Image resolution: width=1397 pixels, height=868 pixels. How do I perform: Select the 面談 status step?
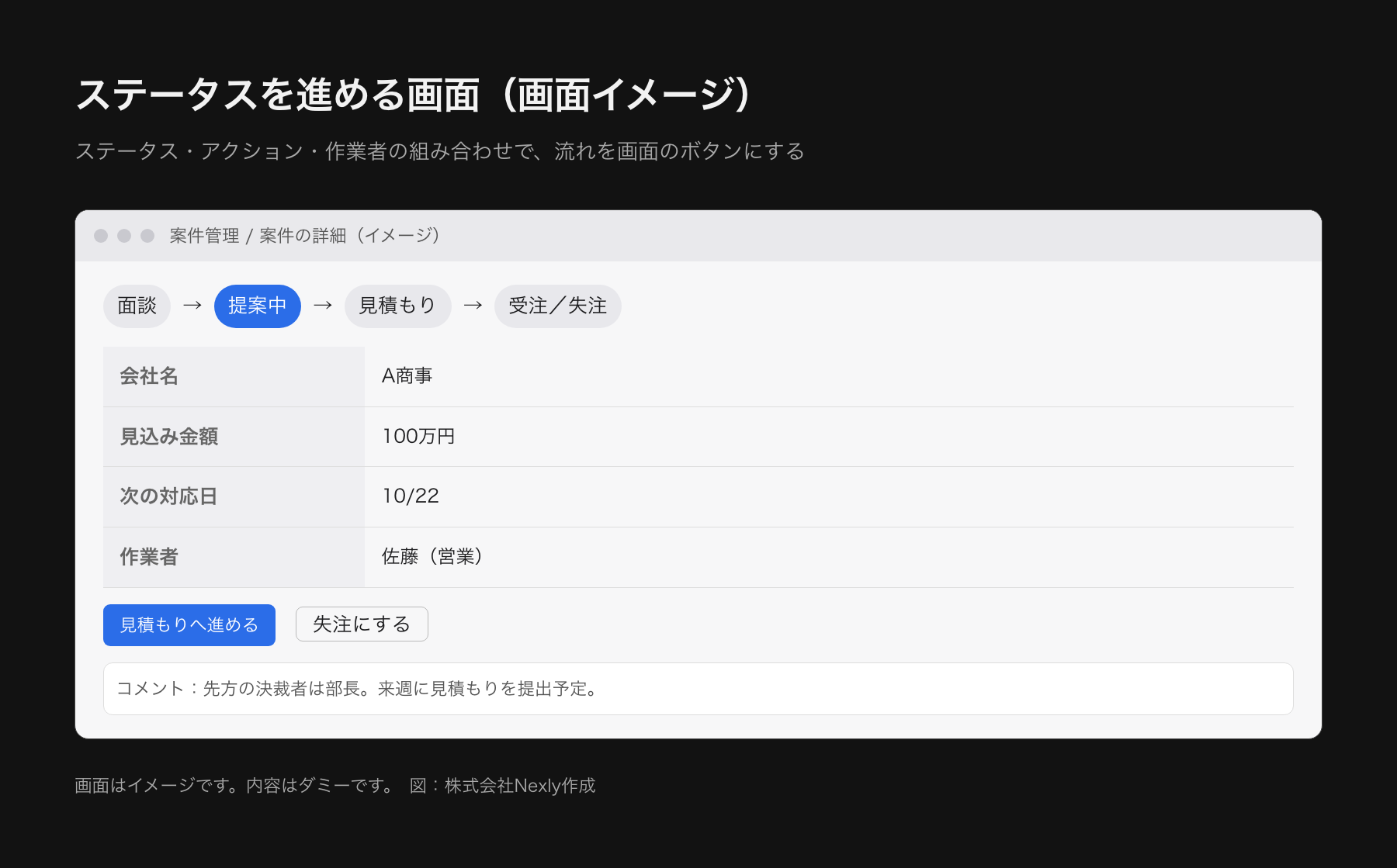click(x=137, y=306)
